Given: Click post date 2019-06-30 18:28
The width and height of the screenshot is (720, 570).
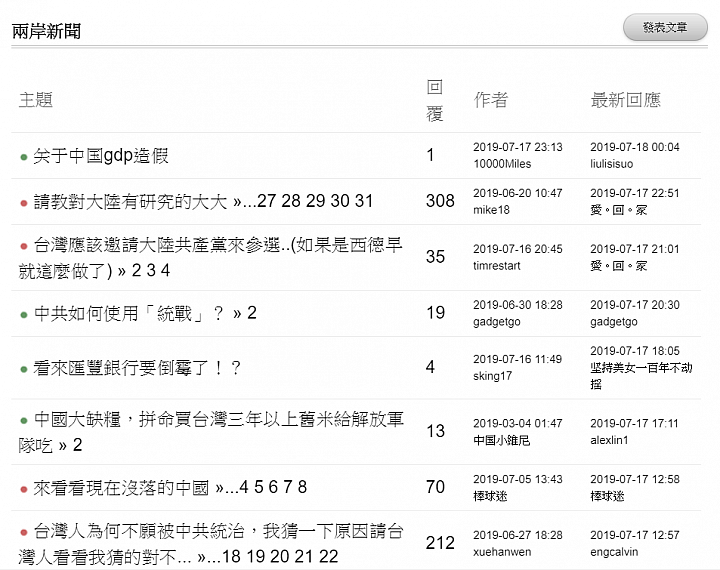Looking at the screenshot, I should (518, 305).
